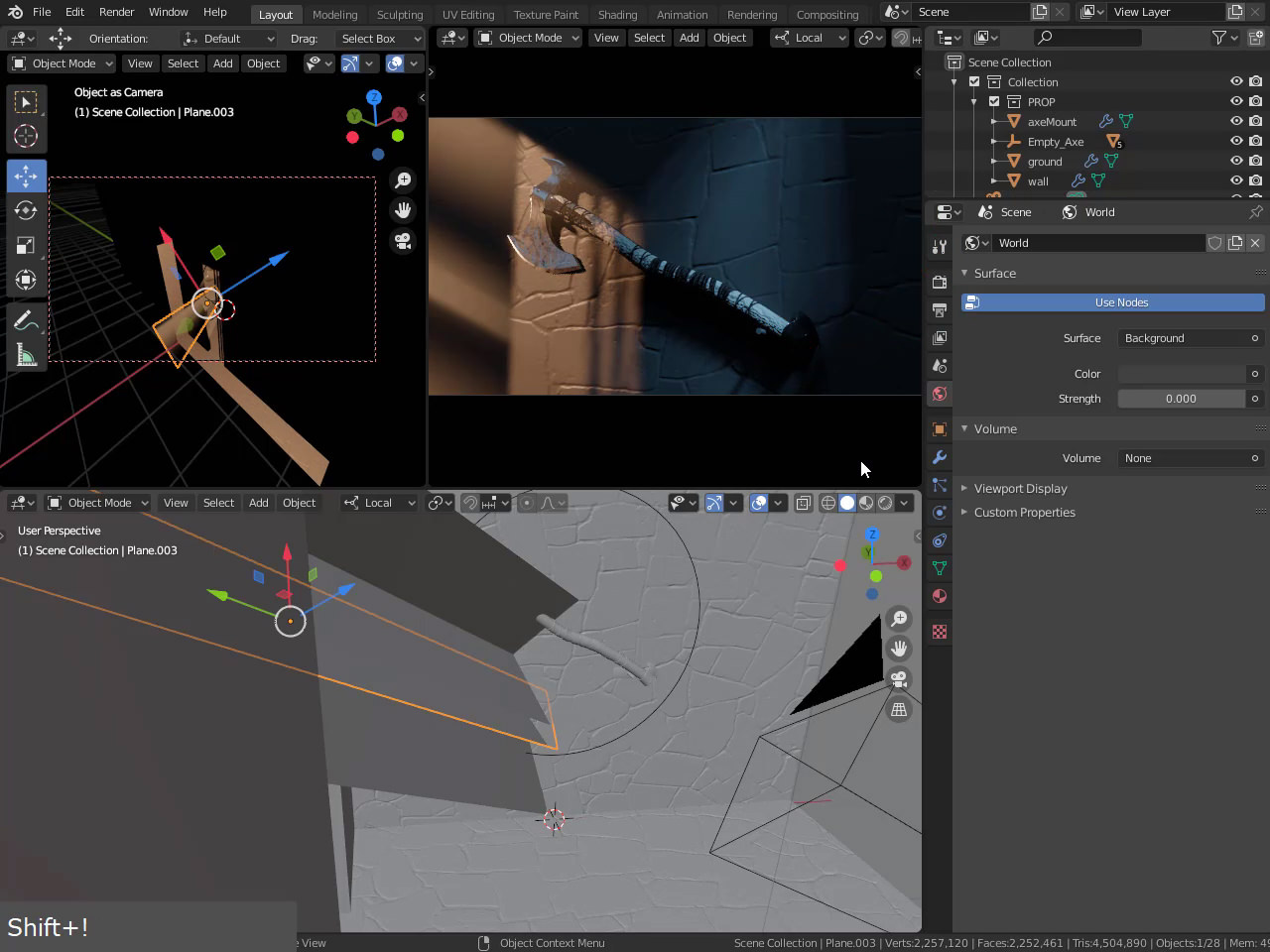Open Volume None dropdown
1270x952 pixels.
(1190, 458)
